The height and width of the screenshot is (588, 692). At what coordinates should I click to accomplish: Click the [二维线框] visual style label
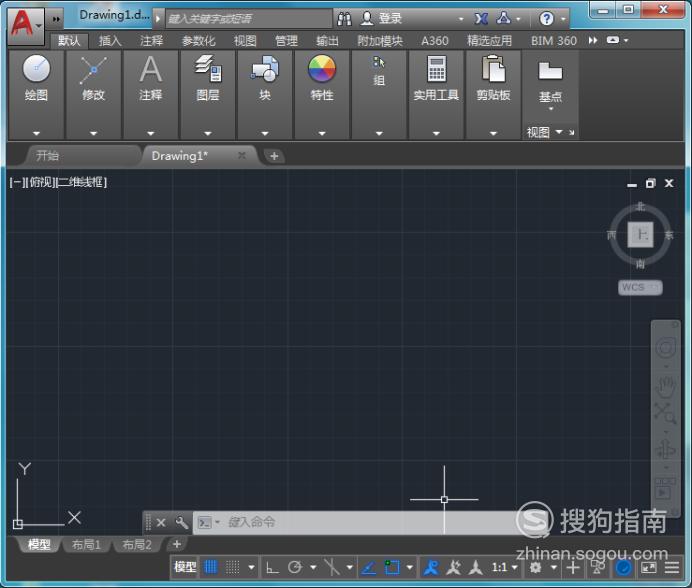pos(82,182)
